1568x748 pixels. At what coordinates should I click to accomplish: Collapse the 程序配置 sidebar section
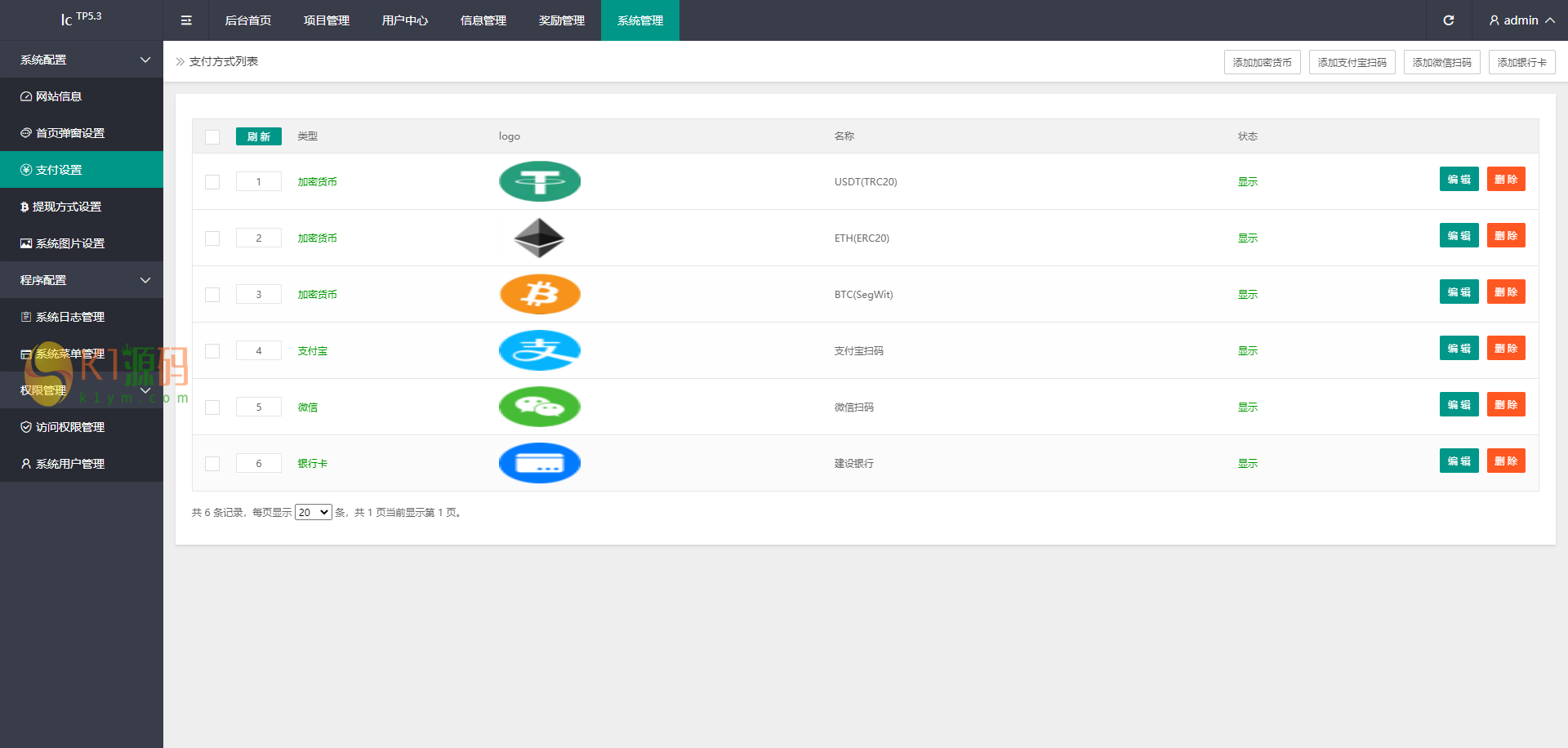82,280
